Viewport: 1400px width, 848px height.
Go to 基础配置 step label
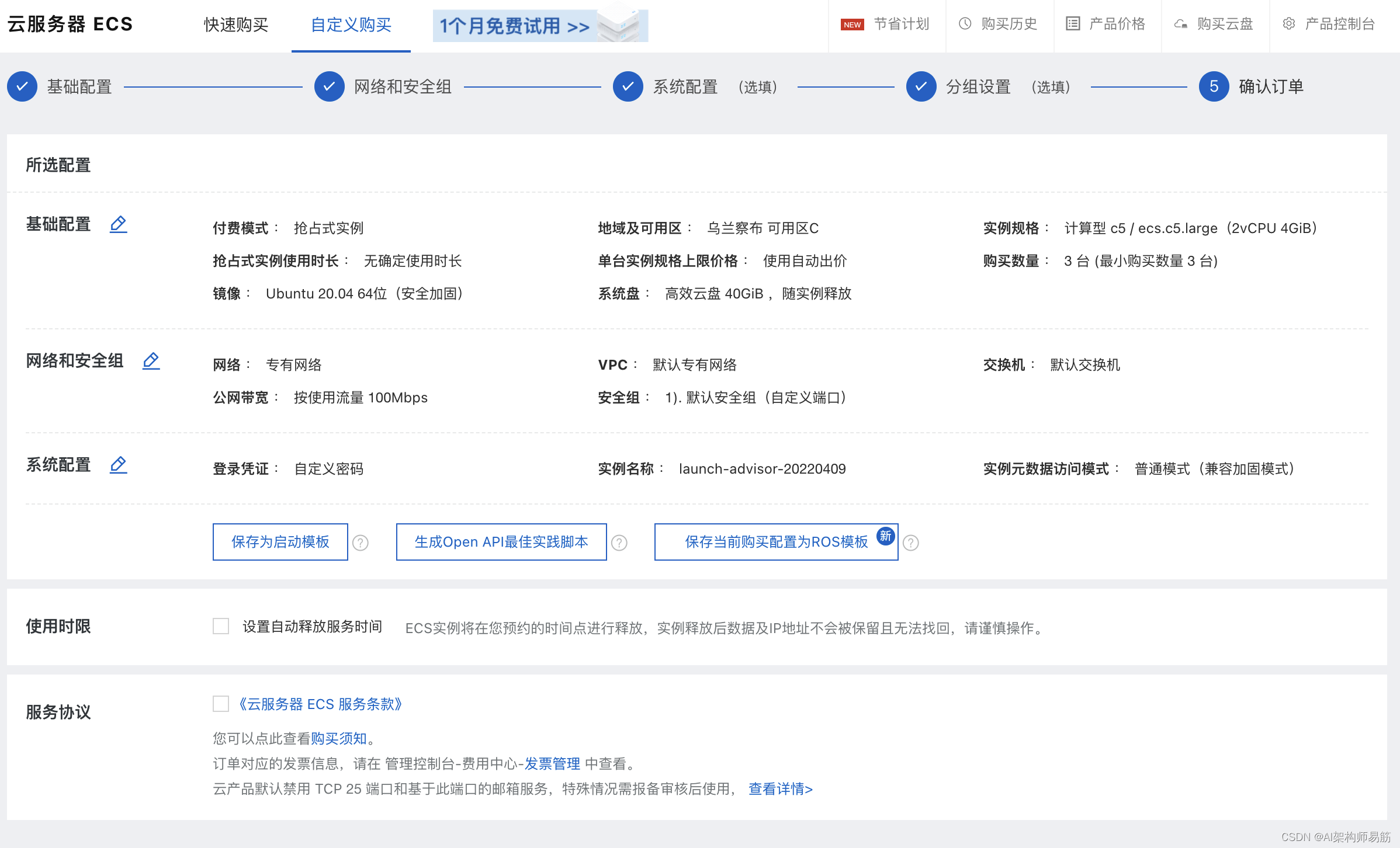click(79, 86)
